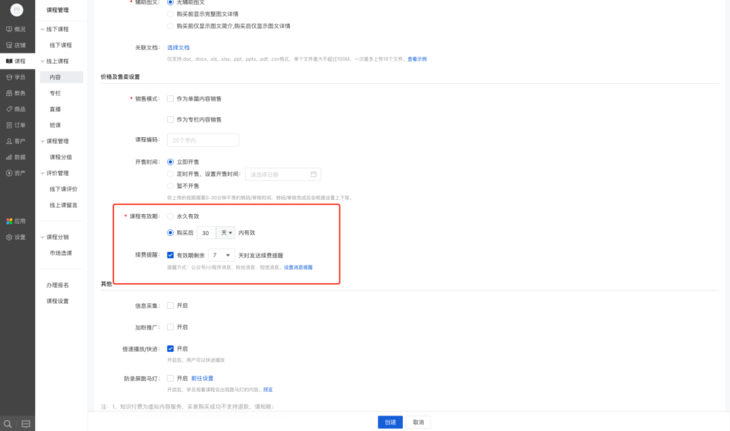Select 购买前仅显示图文简介 radio option
730x431 pixels.
coord(170,26)
